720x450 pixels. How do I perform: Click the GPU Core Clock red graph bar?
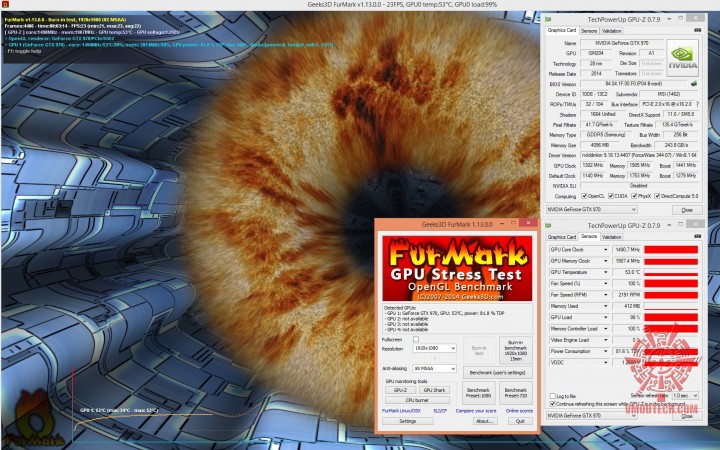point(671,250)
